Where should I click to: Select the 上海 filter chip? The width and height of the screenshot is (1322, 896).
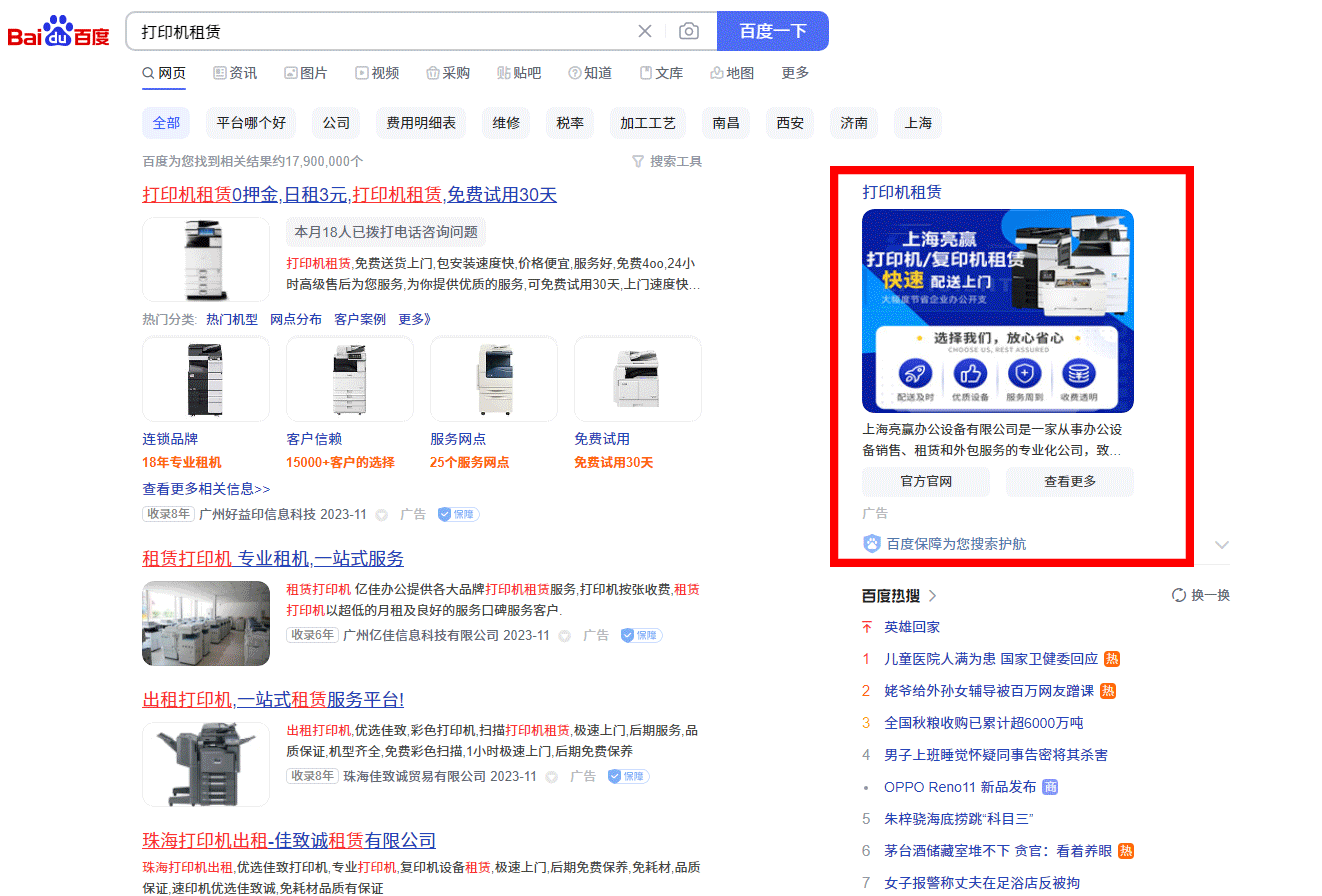coord(918,123)
